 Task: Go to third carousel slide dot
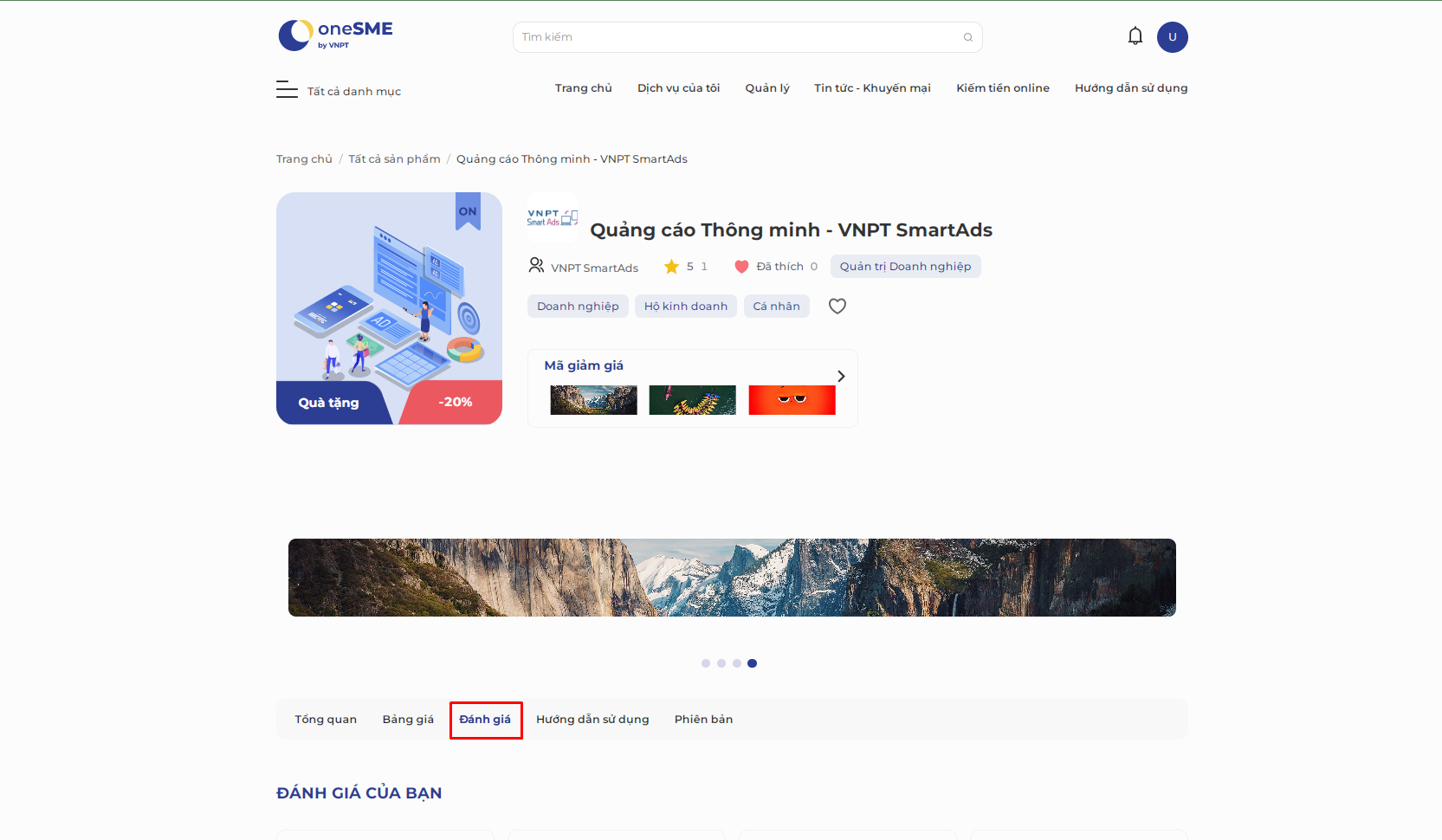[x=737, y=663]
